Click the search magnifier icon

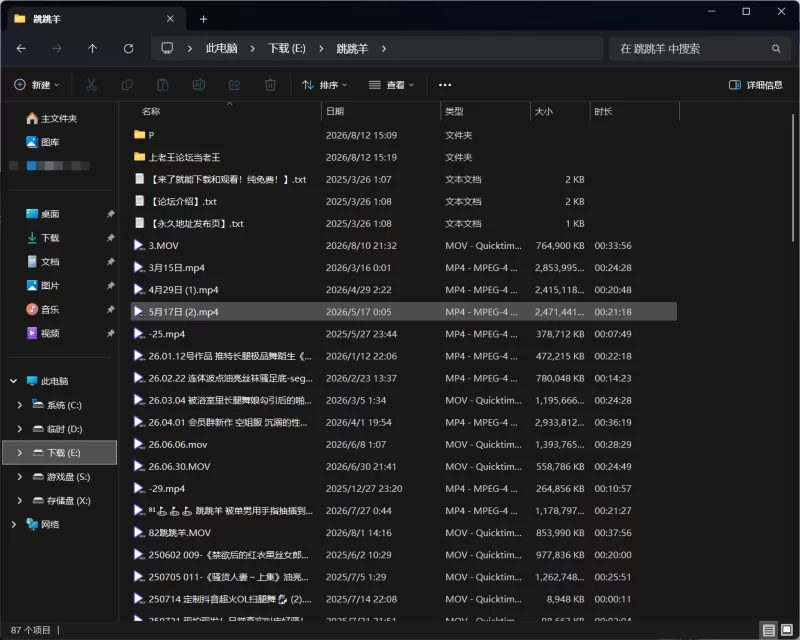[x=776, y=48]
